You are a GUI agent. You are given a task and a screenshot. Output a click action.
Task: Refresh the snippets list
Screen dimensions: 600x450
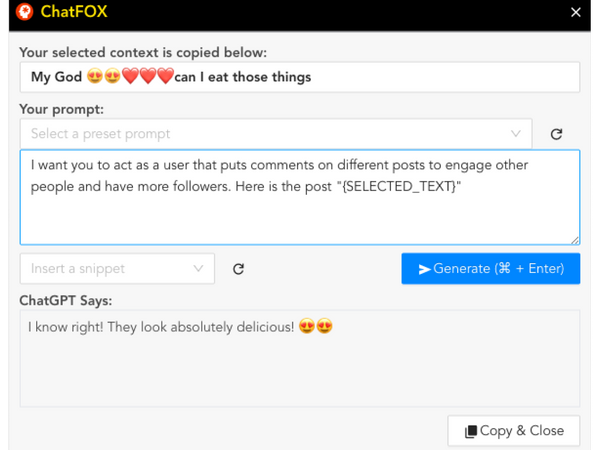[239, 268]
